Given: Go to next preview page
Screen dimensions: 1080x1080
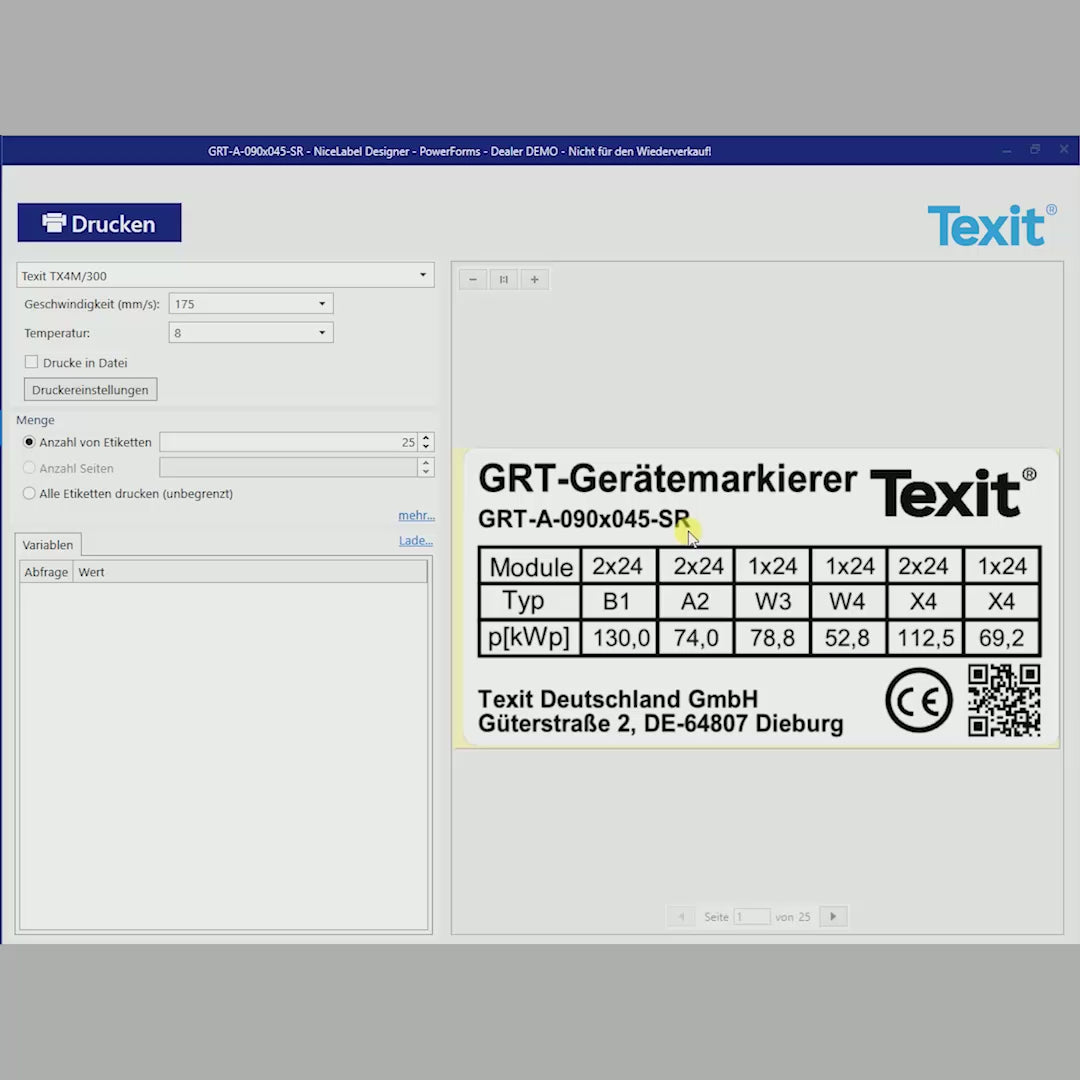Looking at the screenshot, I should (833, 917).
